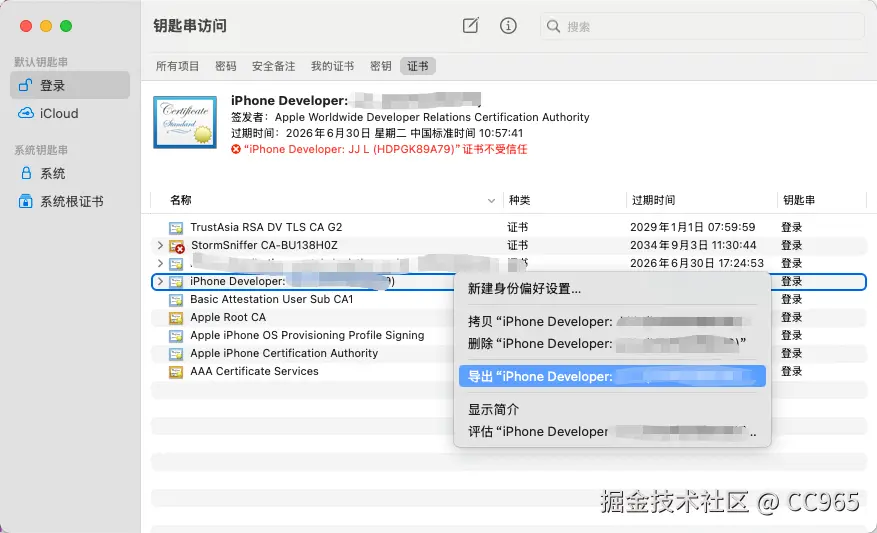Click AAA Certificate Services certificate icon
The width and height of the screenshot is (877, 533).
pos(176,371)
